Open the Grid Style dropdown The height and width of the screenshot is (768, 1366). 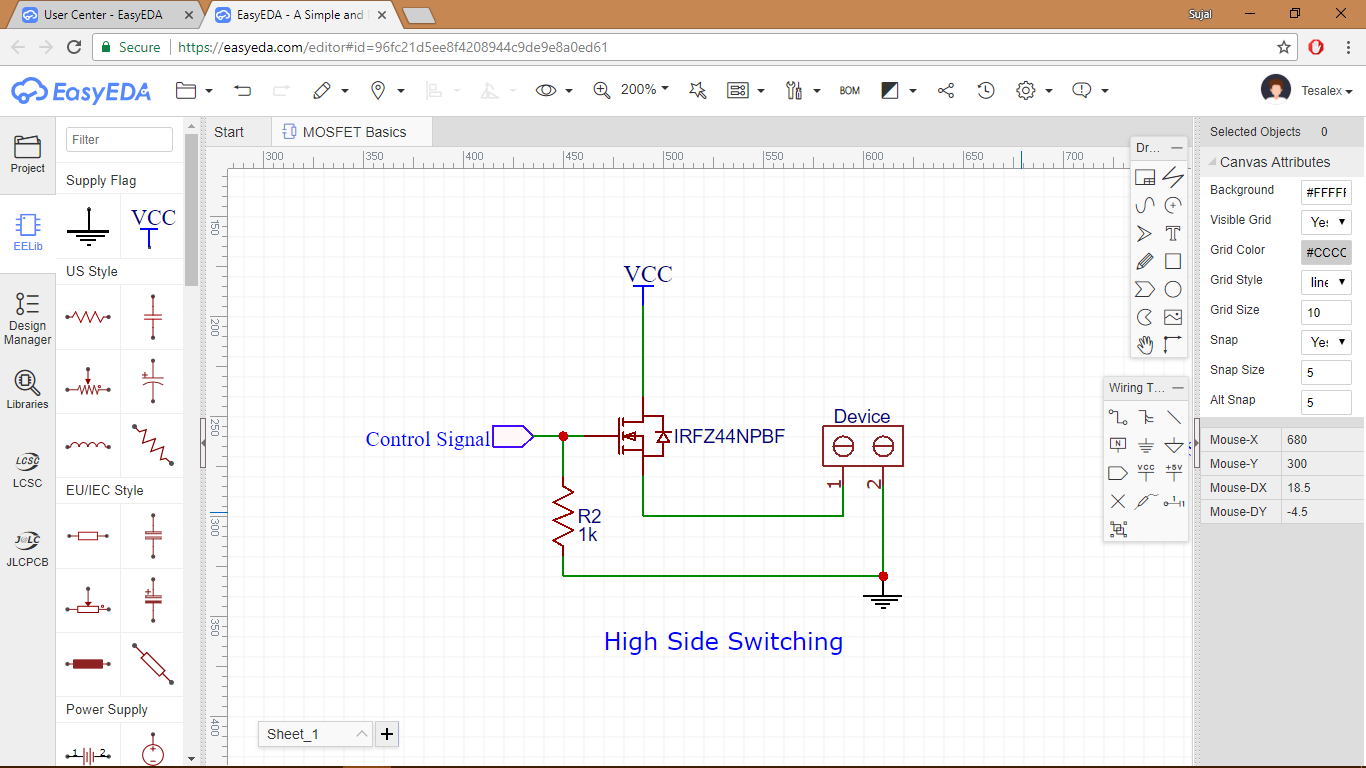(1325, 281)
